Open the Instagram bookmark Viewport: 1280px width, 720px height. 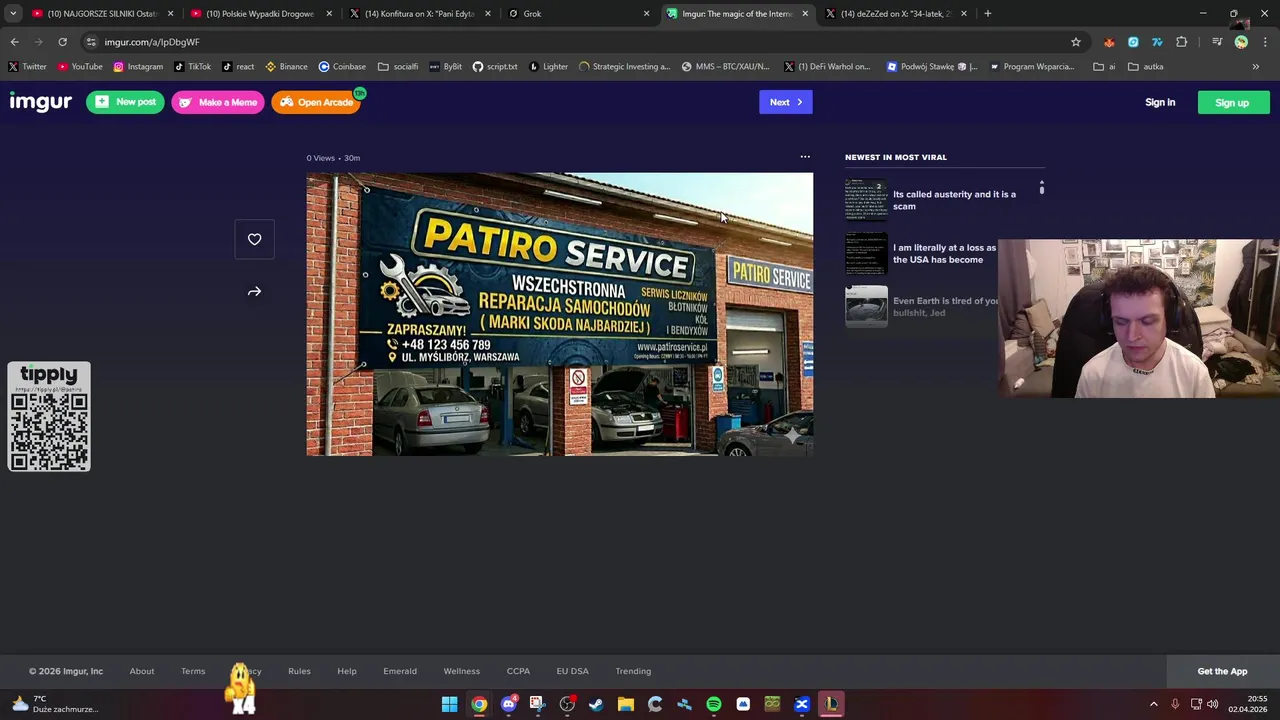(x=138, y=67)
